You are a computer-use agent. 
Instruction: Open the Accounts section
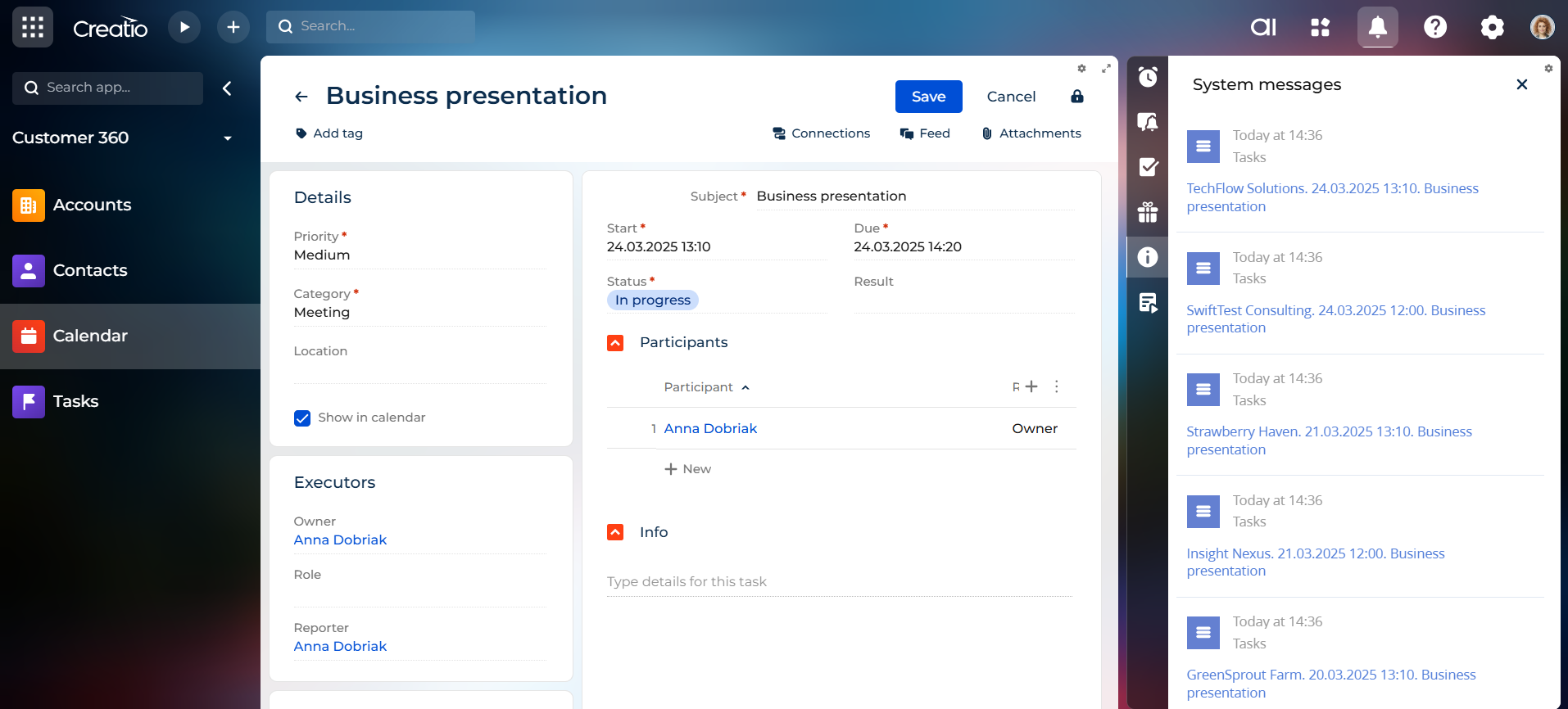(92, 205)
